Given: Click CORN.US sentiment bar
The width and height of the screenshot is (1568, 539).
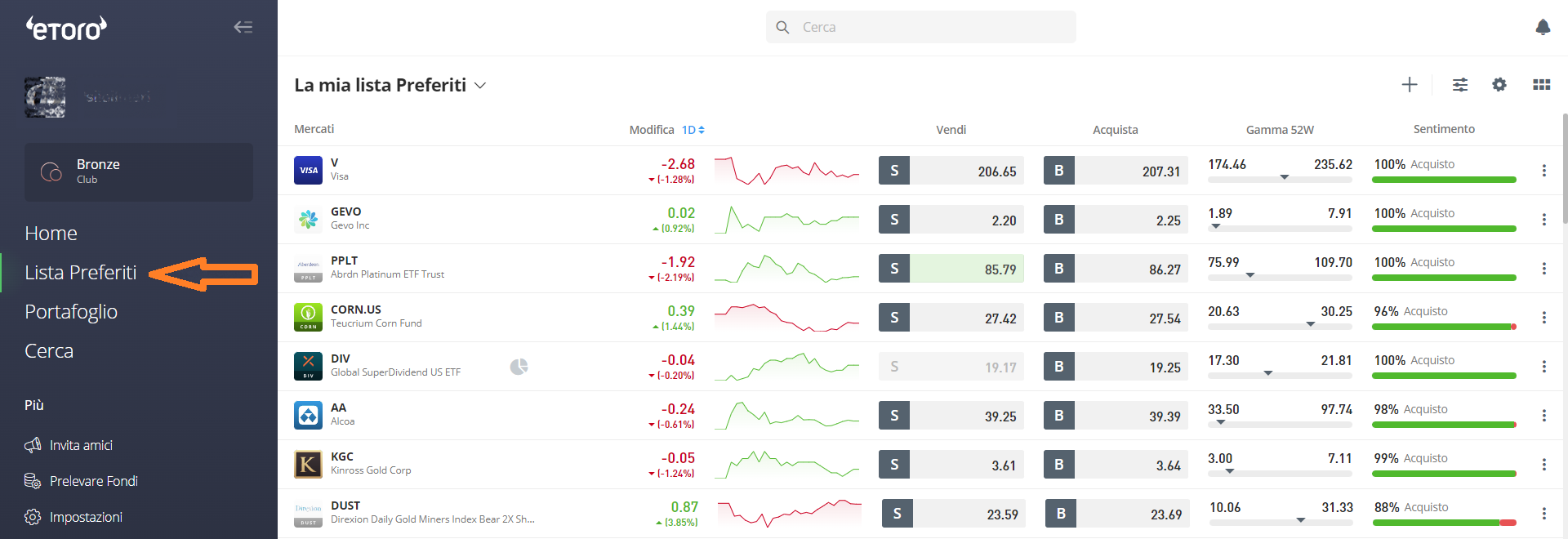Looking at the screenshot, I should click(1444, 327).
